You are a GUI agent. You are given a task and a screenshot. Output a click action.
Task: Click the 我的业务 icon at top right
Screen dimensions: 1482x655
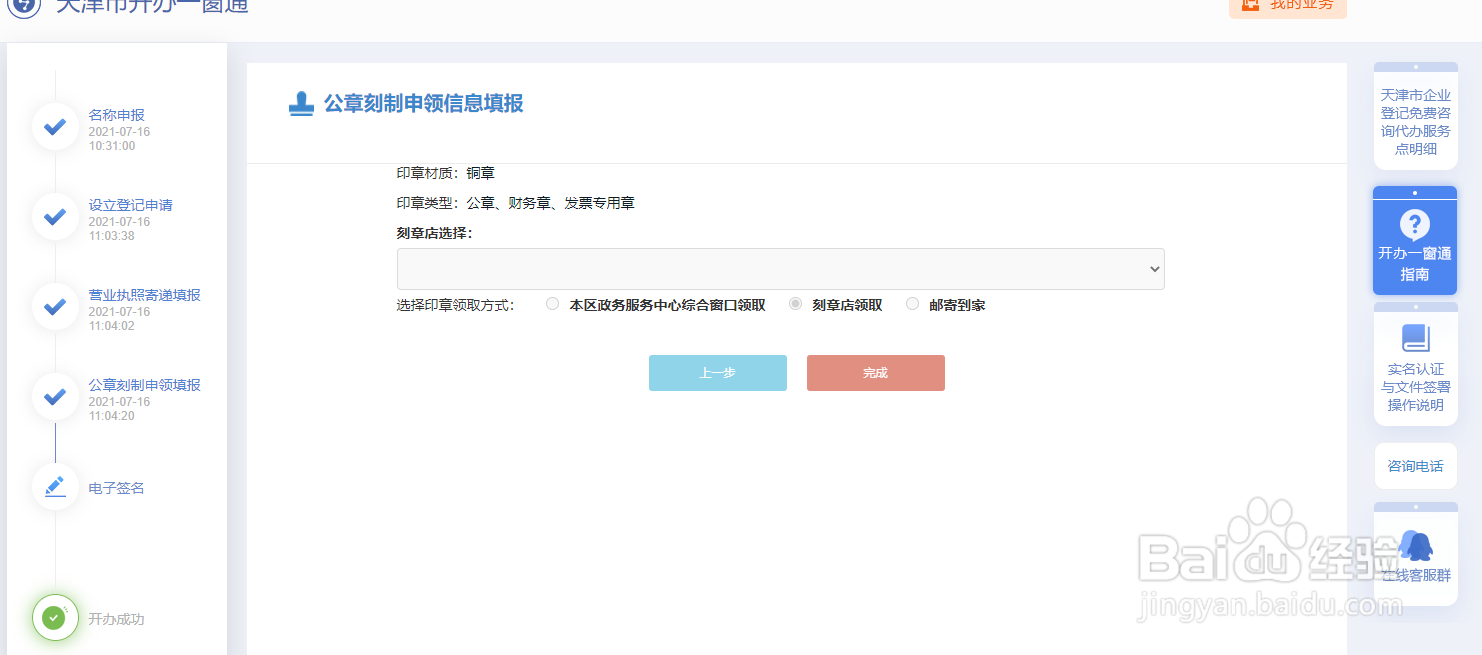coord(1252,6)
